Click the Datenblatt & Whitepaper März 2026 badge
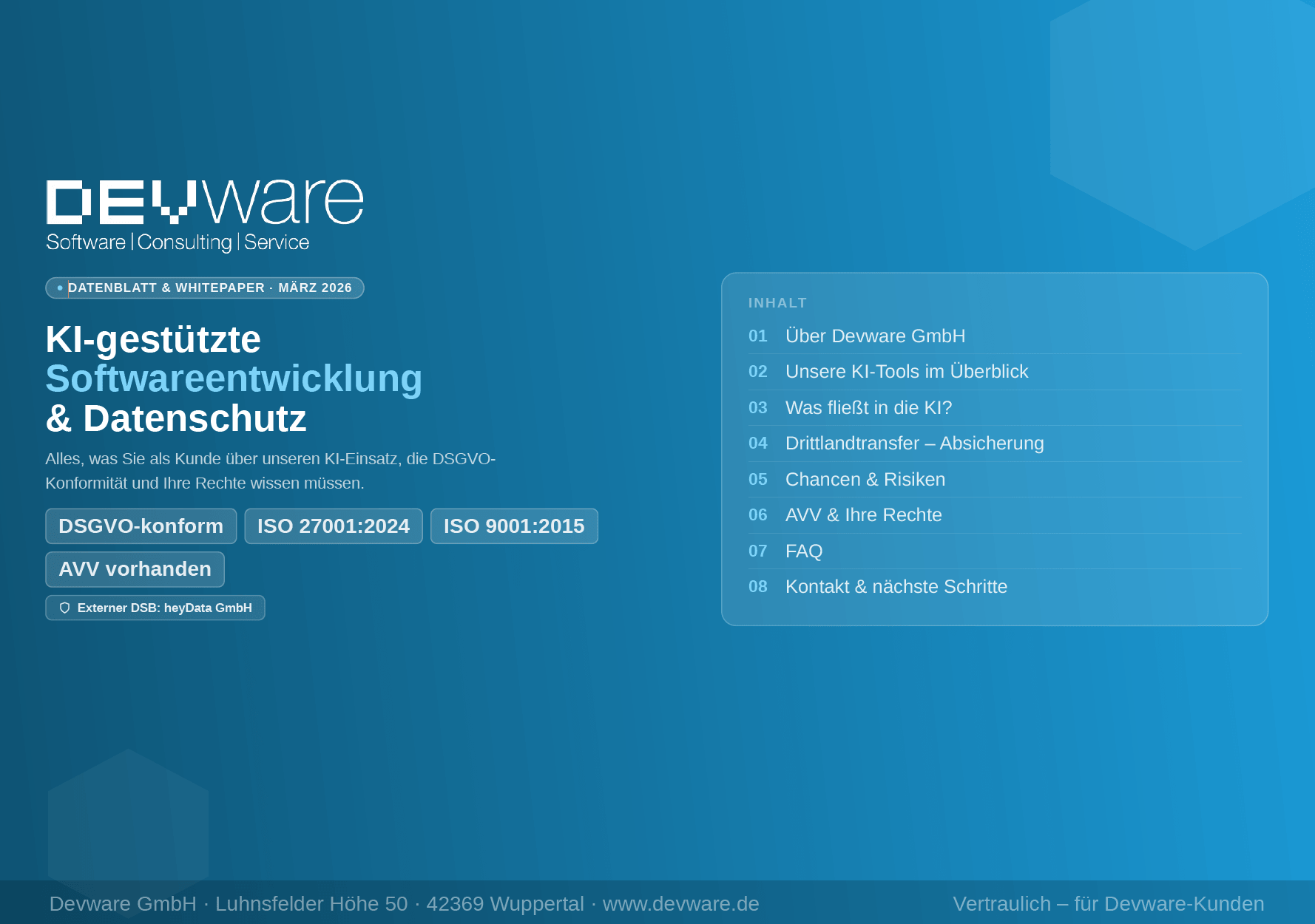This screenshot has width=1315, height=924. pos(205,288)
